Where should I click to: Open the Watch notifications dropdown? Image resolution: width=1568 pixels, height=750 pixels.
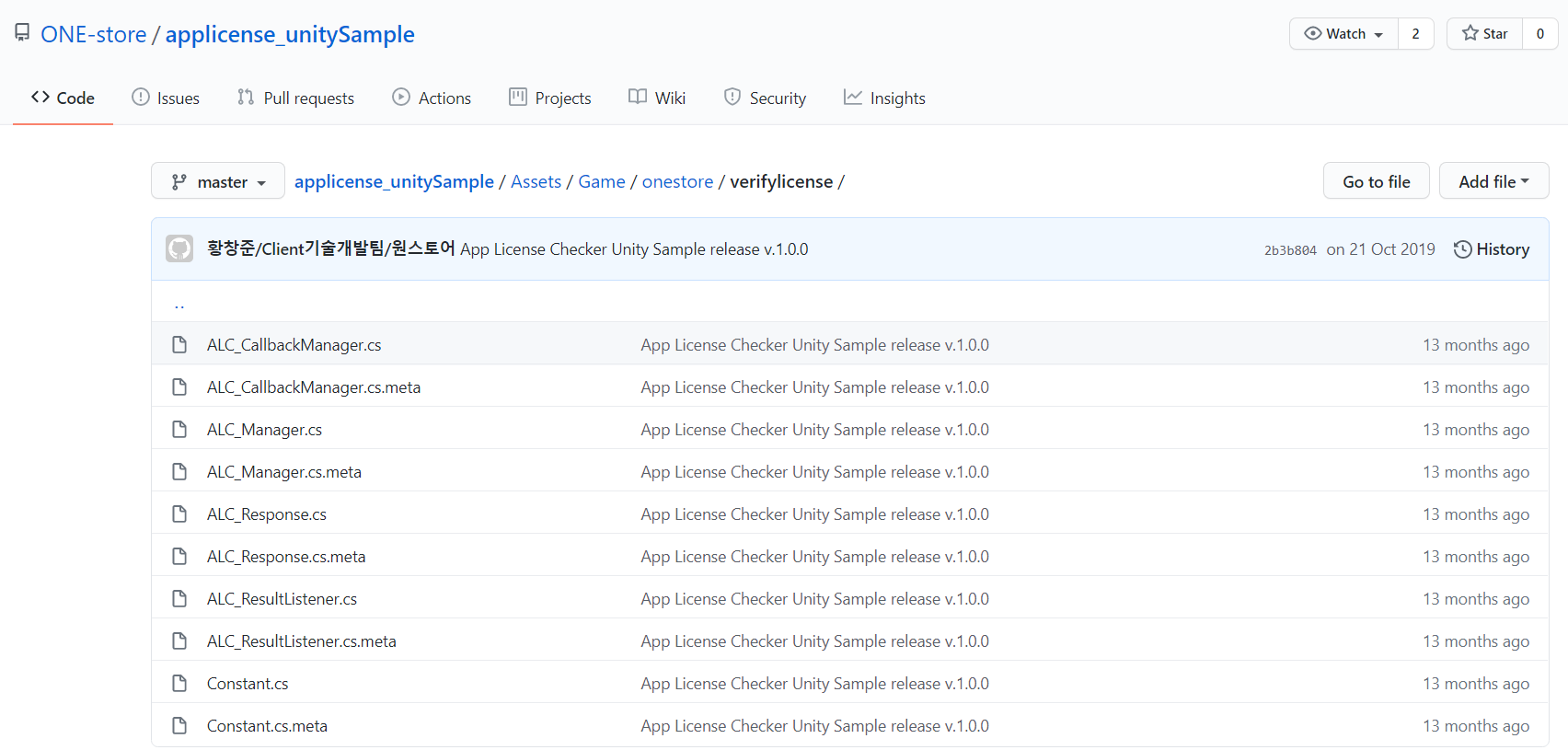(1343, 34)
